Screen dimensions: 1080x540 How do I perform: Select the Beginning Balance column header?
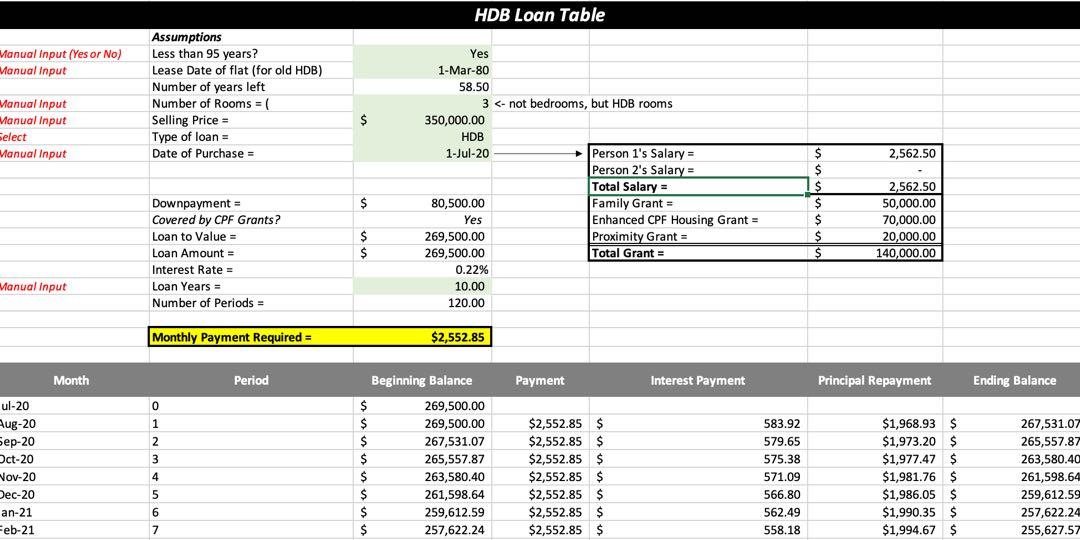(422, 380)
